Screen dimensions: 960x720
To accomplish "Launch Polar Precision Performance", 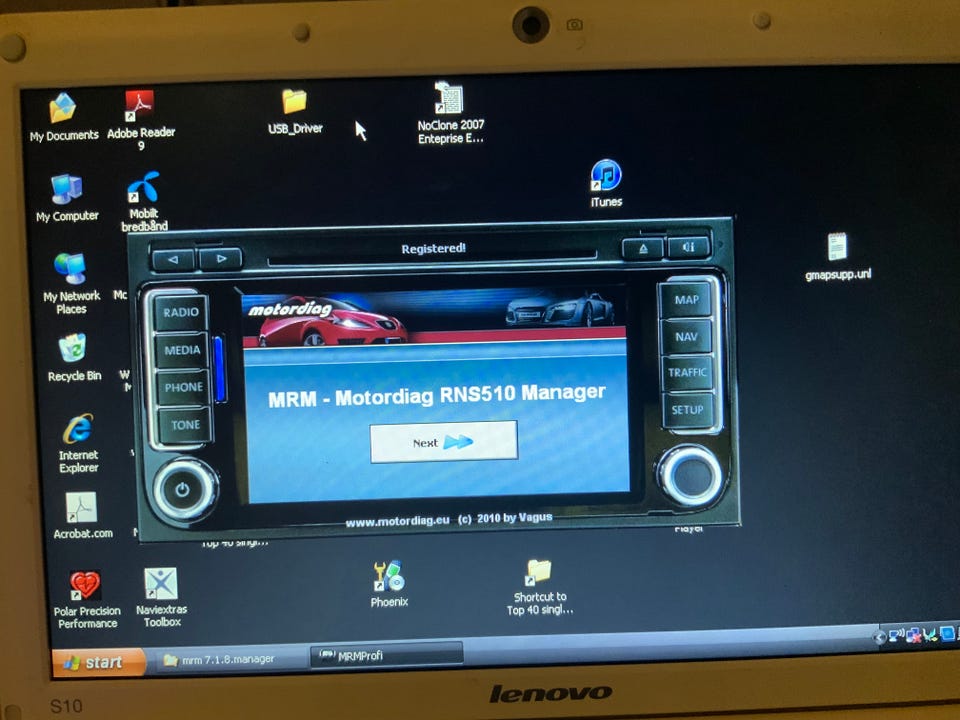I will coord(86,599).
